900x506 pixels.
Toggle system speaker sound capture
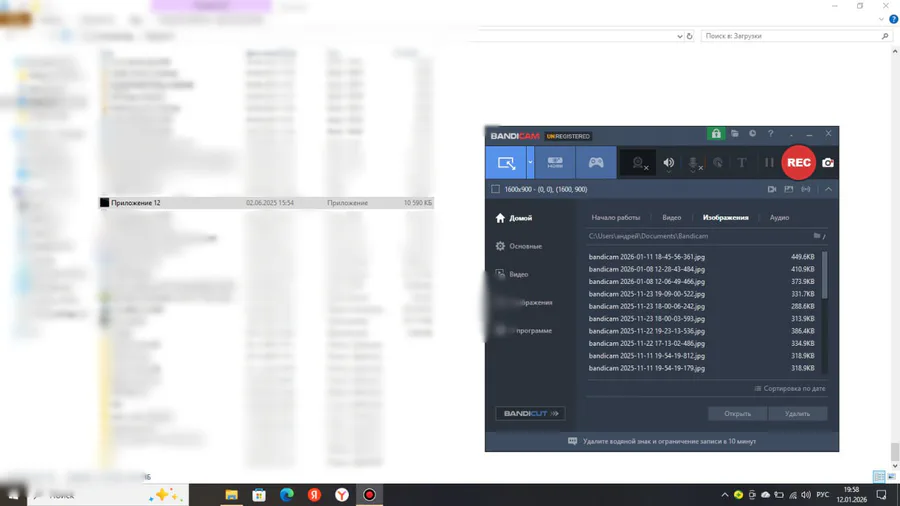[669, 163]
